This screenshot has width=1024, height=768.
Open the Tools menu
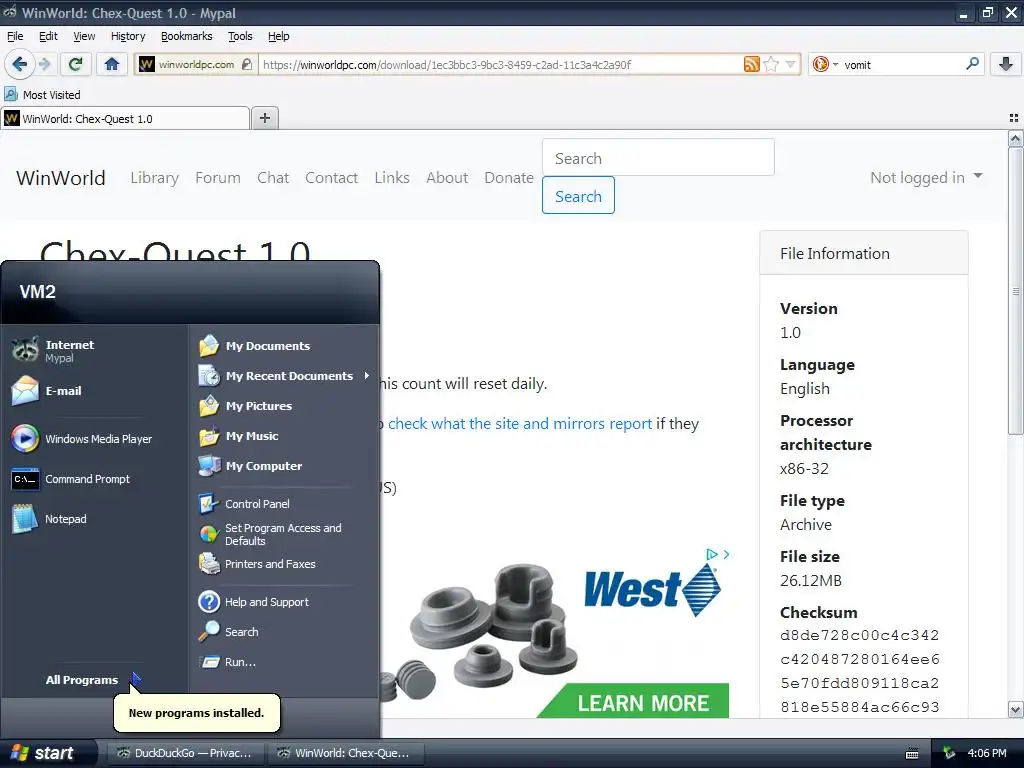pos(240,36)
